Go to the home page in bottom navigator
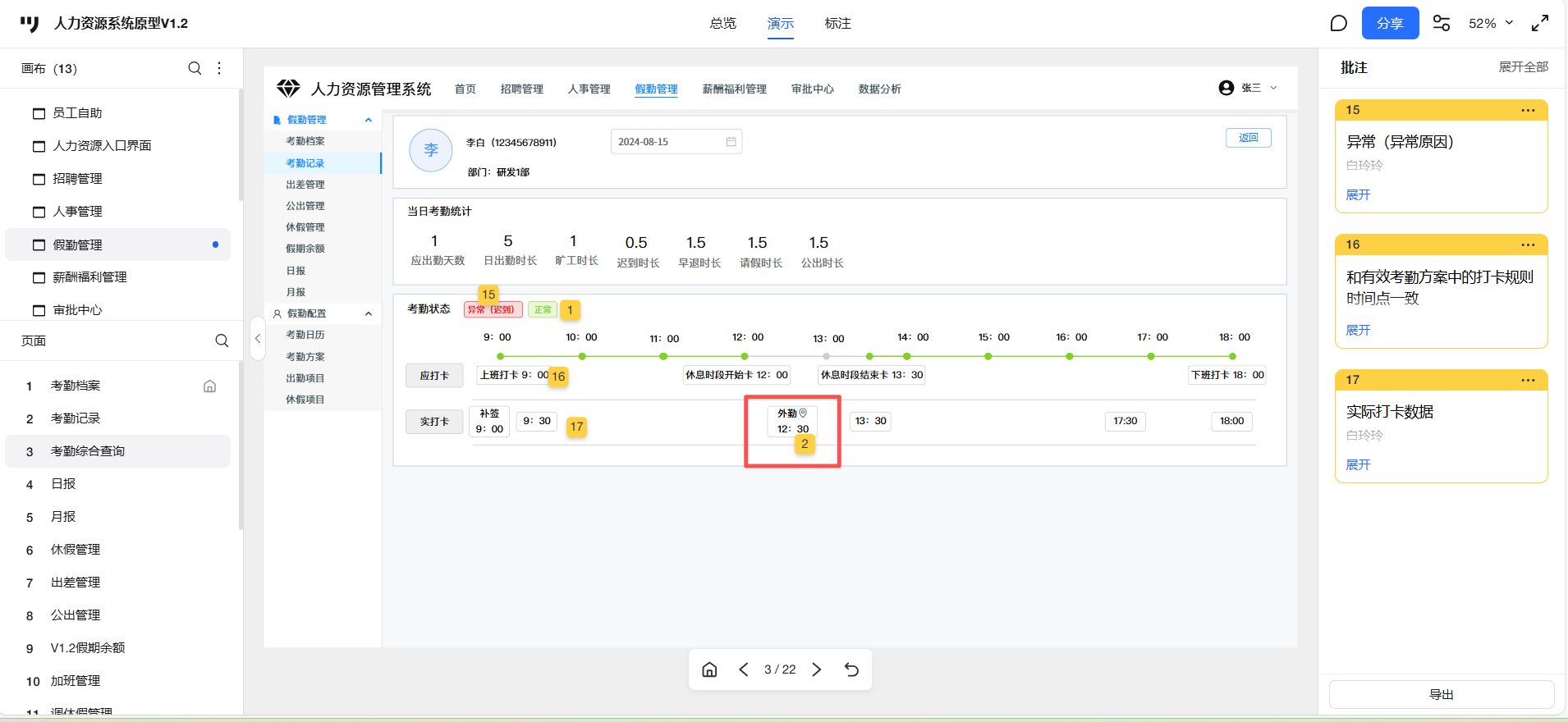This screenshot has width=1568, height=722. [710, 669]
